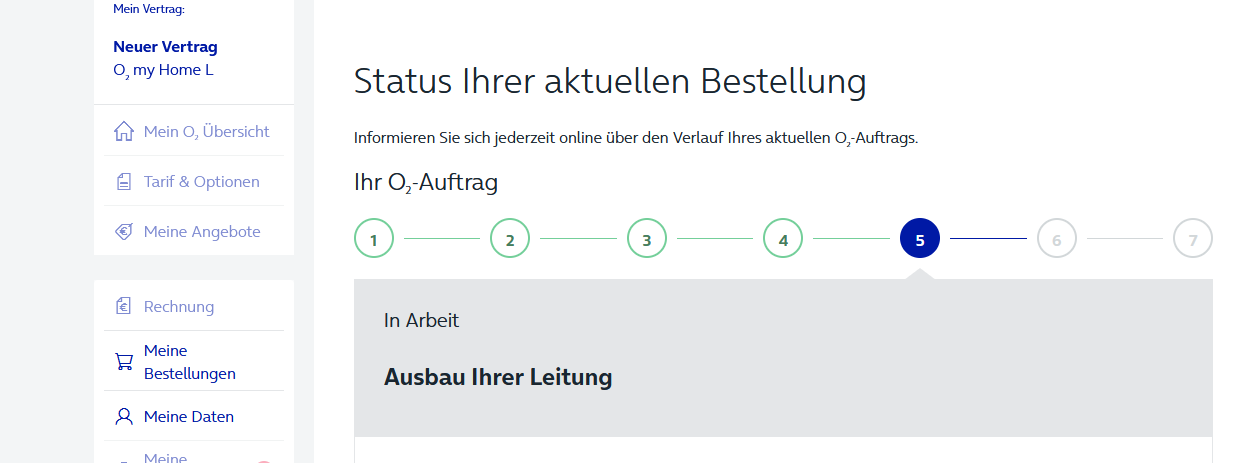Screen dimensions: 1250x463
Task: Select order progress step 2
Action: point(510,239)
